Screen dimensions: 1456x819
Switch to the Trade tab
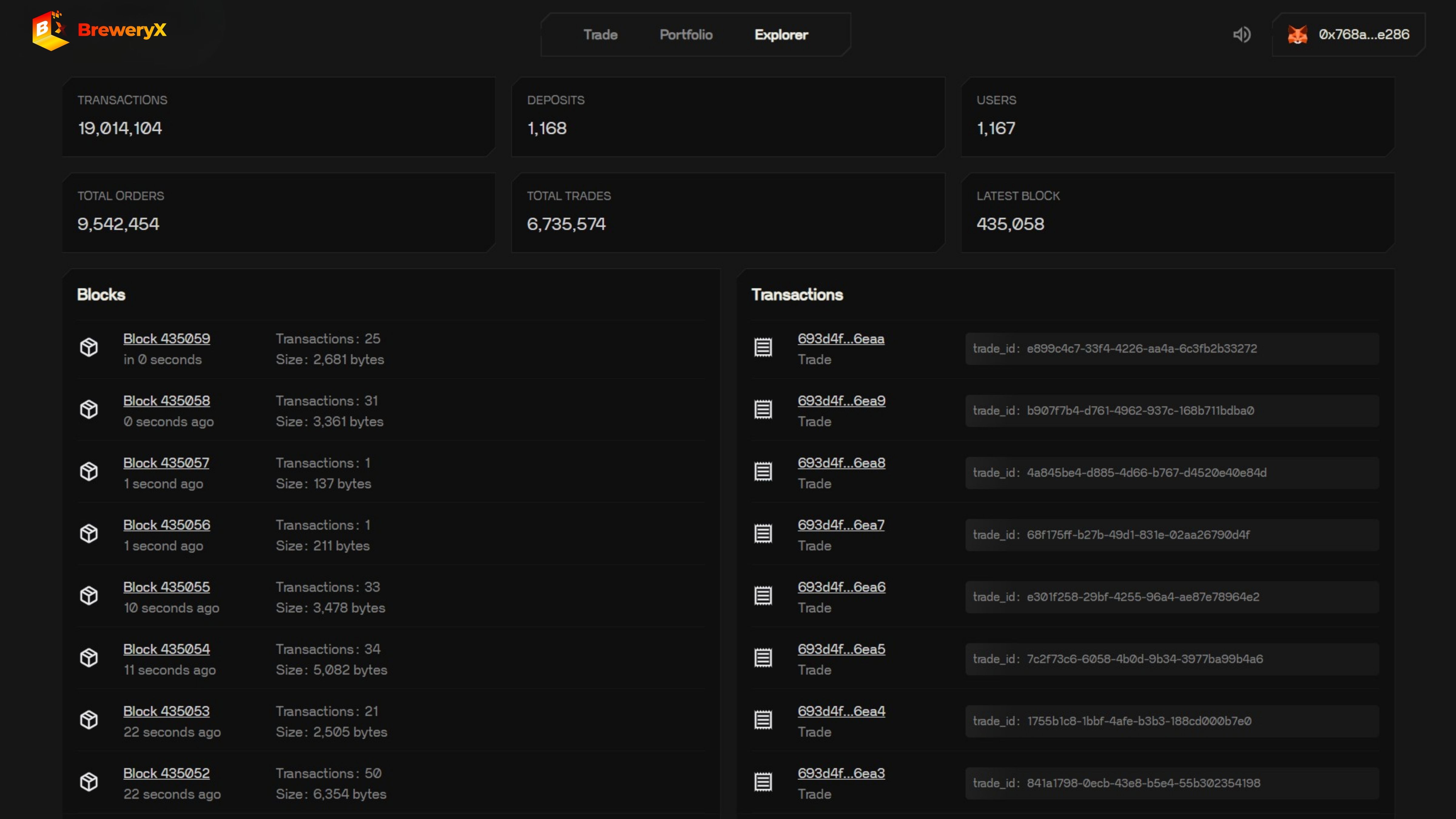coord(600,35)
